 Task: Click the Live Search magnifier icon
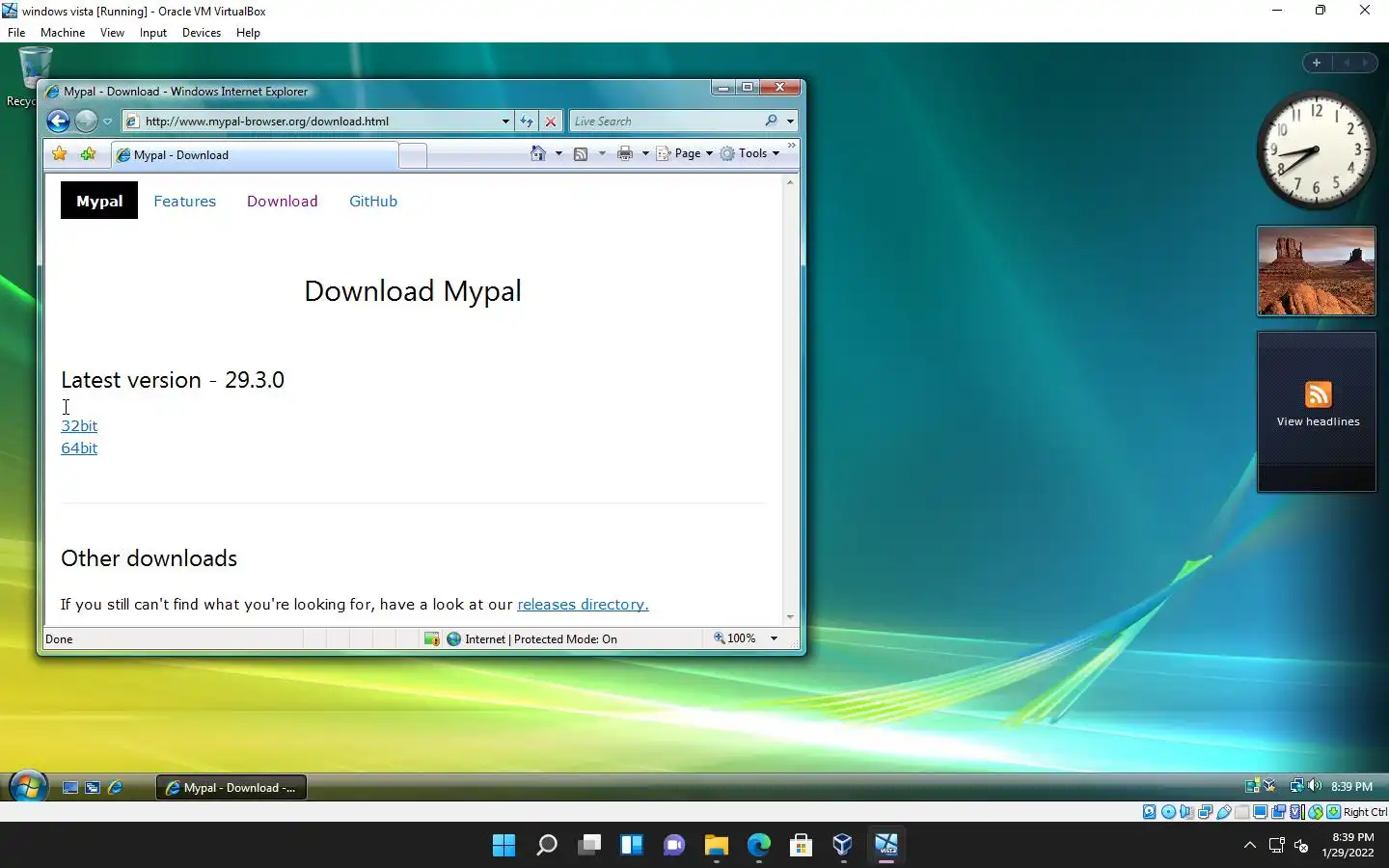(x=772, y=121)
